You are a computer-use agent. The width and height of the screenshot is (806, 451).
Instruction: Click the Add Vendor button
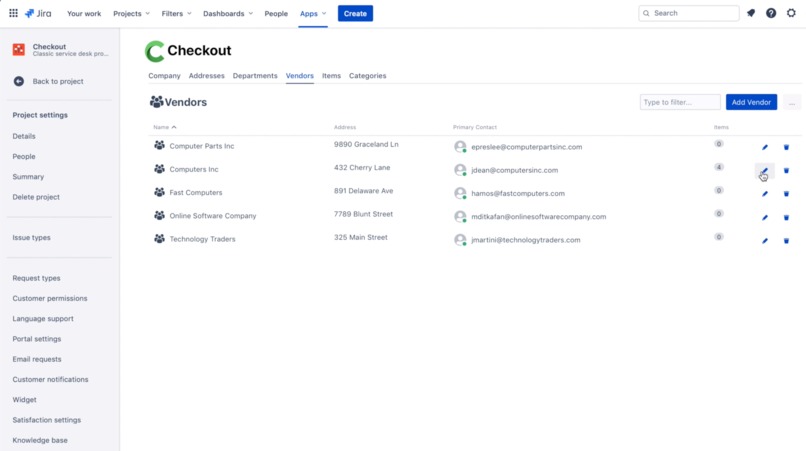point(751,102)
